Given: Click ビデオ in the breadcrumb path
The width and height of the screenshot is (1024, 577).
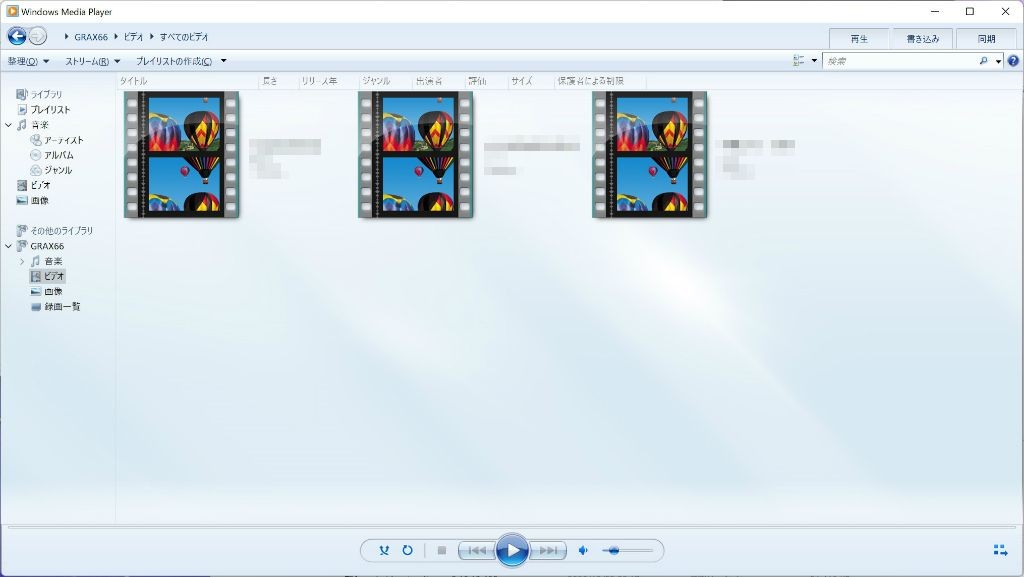Looking at the screenshot, I should point(133,37).
